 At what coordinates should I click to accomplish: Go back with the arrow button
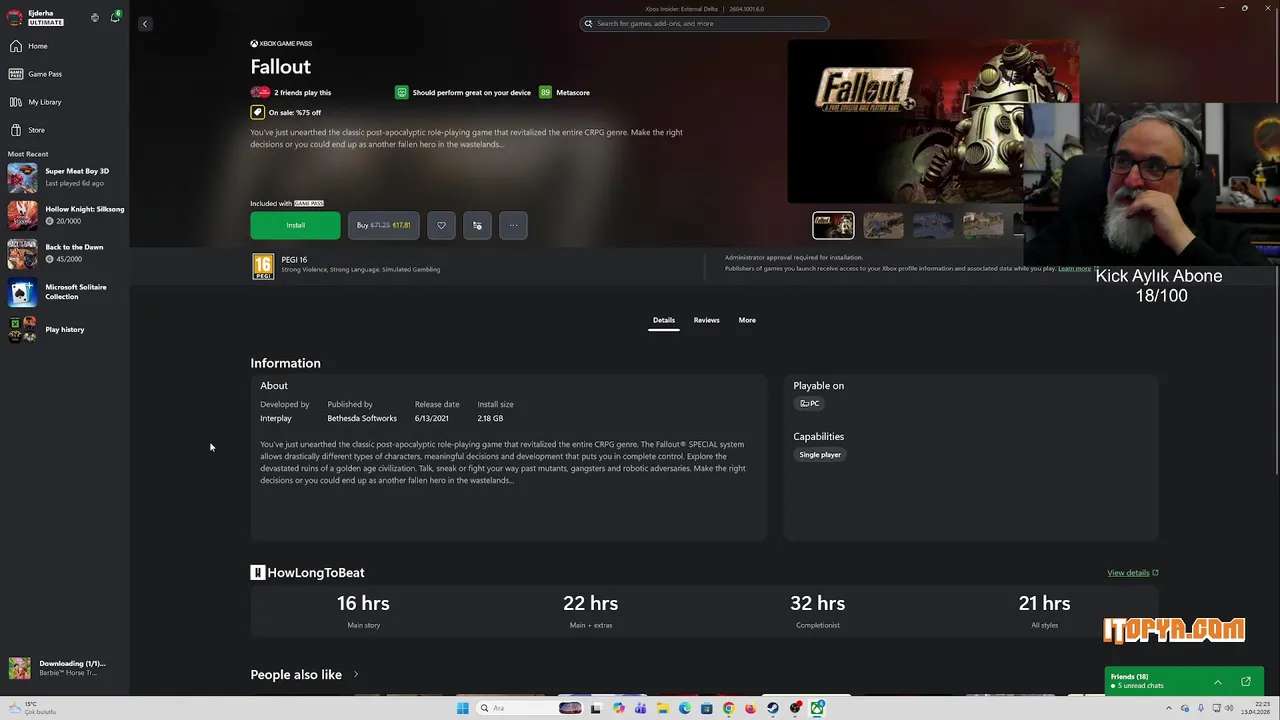[144, 23]
